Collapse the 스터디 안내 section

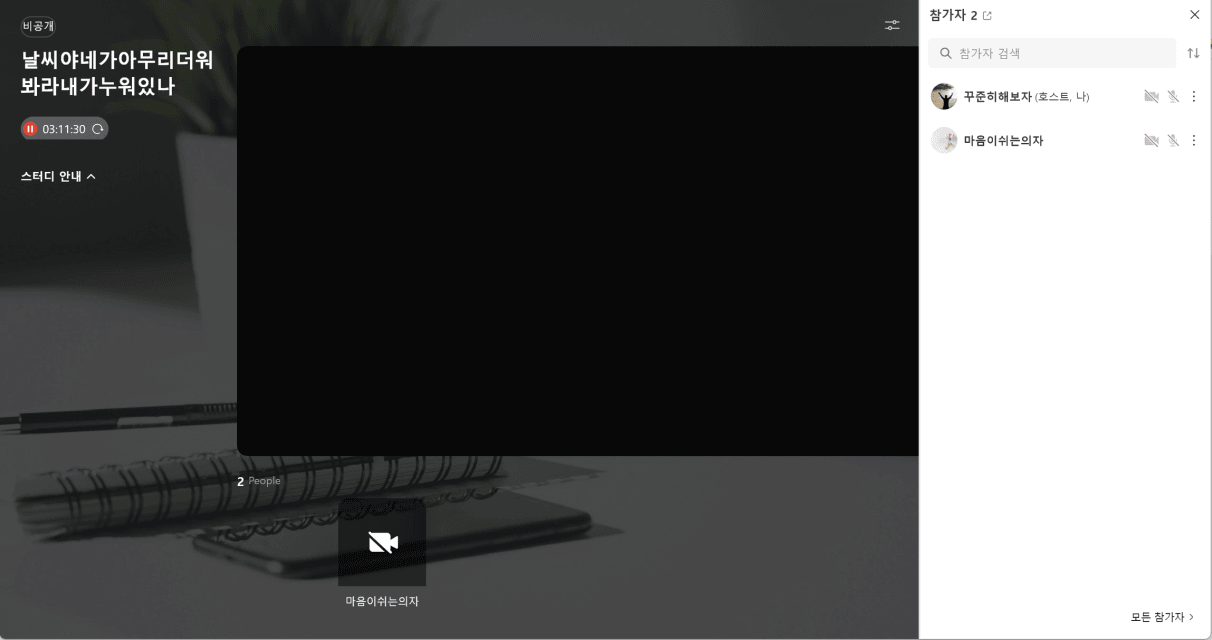point(58,176)
